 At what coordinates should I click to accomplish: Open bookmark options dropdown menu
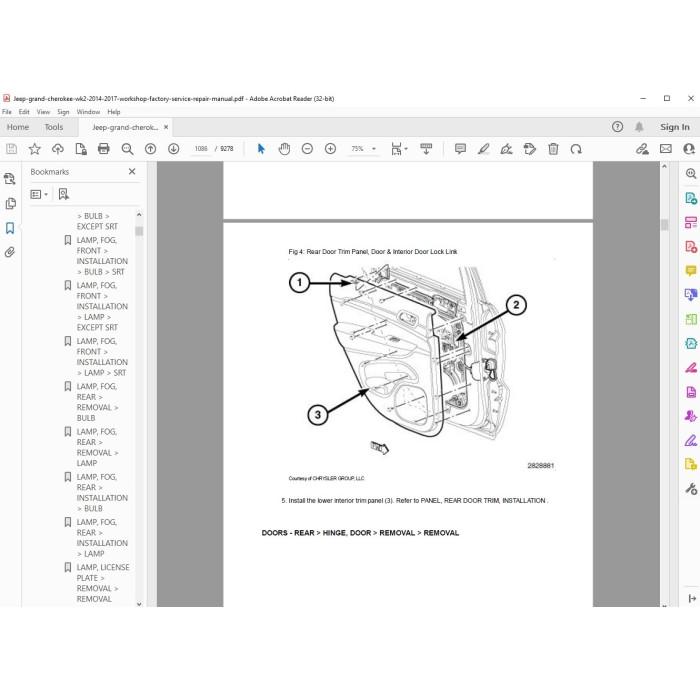coord(39,194)
